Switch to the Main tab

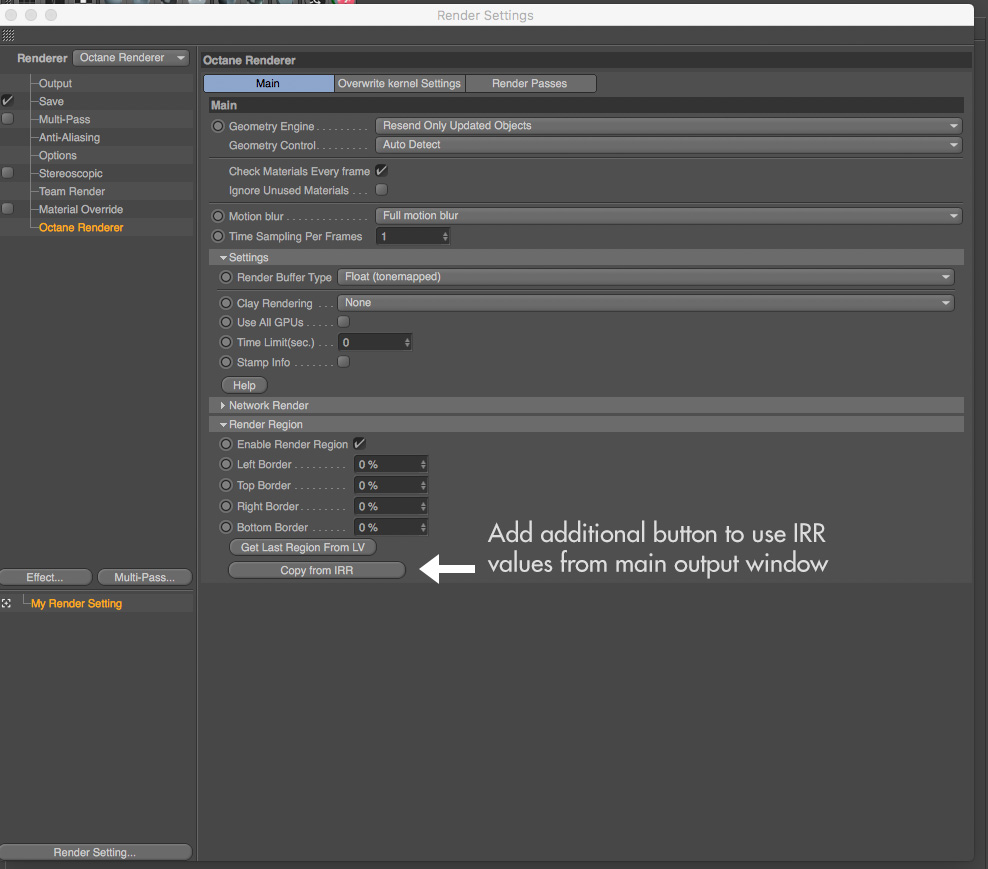[x=268, y=83]
